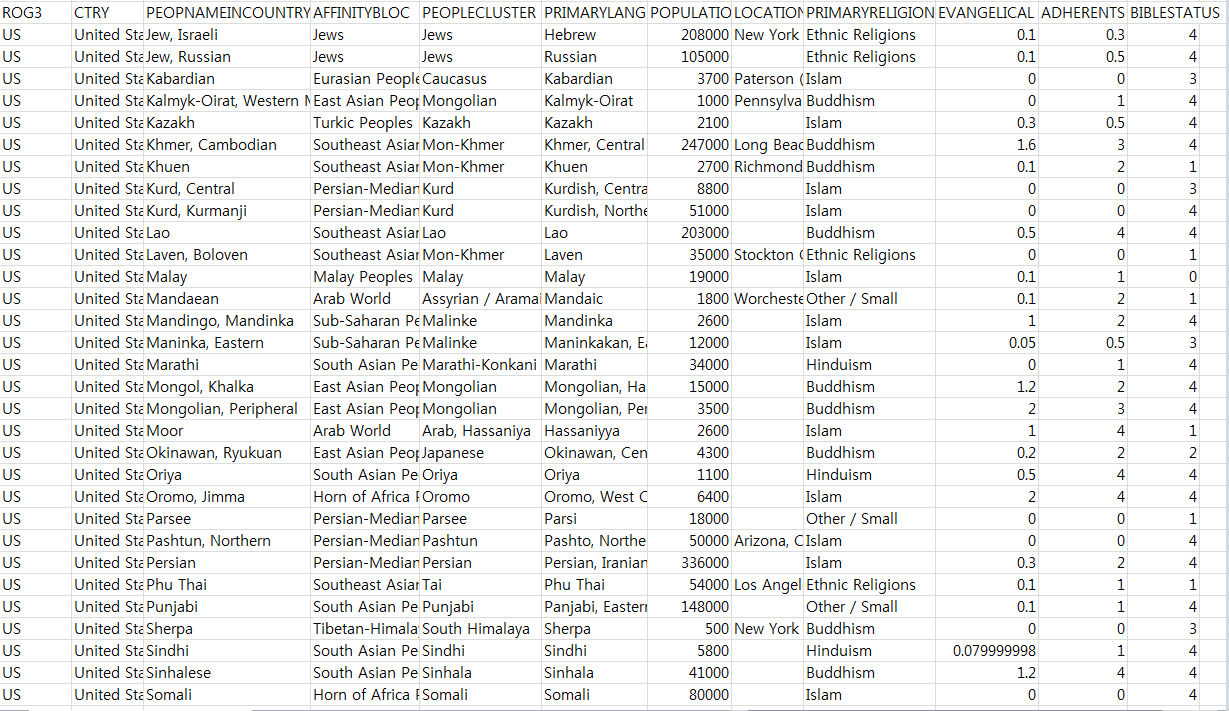The image size is (1229, 711).
Task: Select the population cell 247000
Action: pos(690,145)
